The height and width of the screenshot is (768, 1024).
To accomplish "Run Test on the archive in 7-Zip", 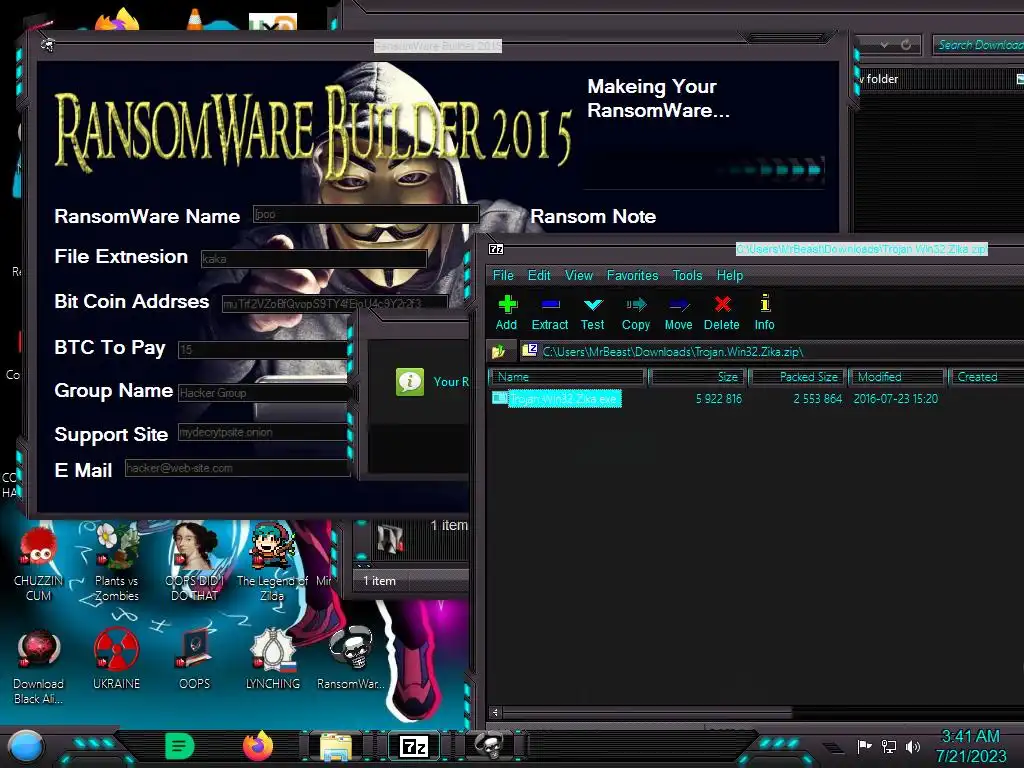I will [x=592, y=313].
